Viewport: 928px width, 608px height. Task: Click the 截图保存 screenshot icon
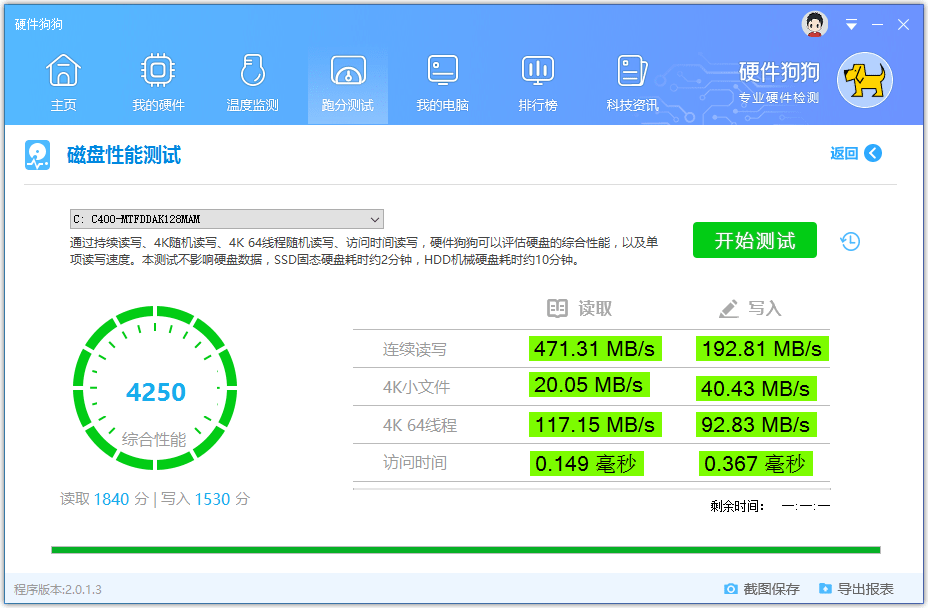(x=733, y=590)
